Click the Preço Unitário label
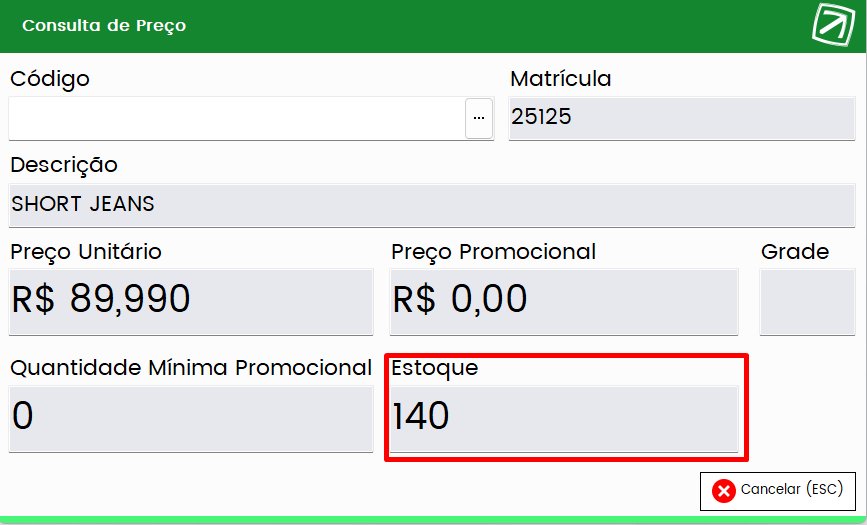This screenshot has height=525, width=867. pos(86,252)
